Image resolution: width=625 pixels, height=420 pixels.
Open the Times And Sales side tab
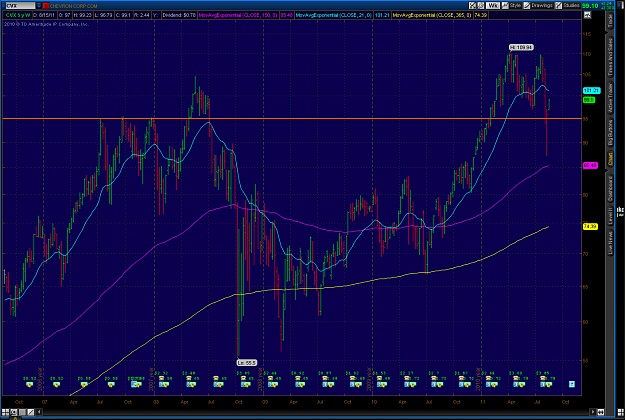coord(610,57)
